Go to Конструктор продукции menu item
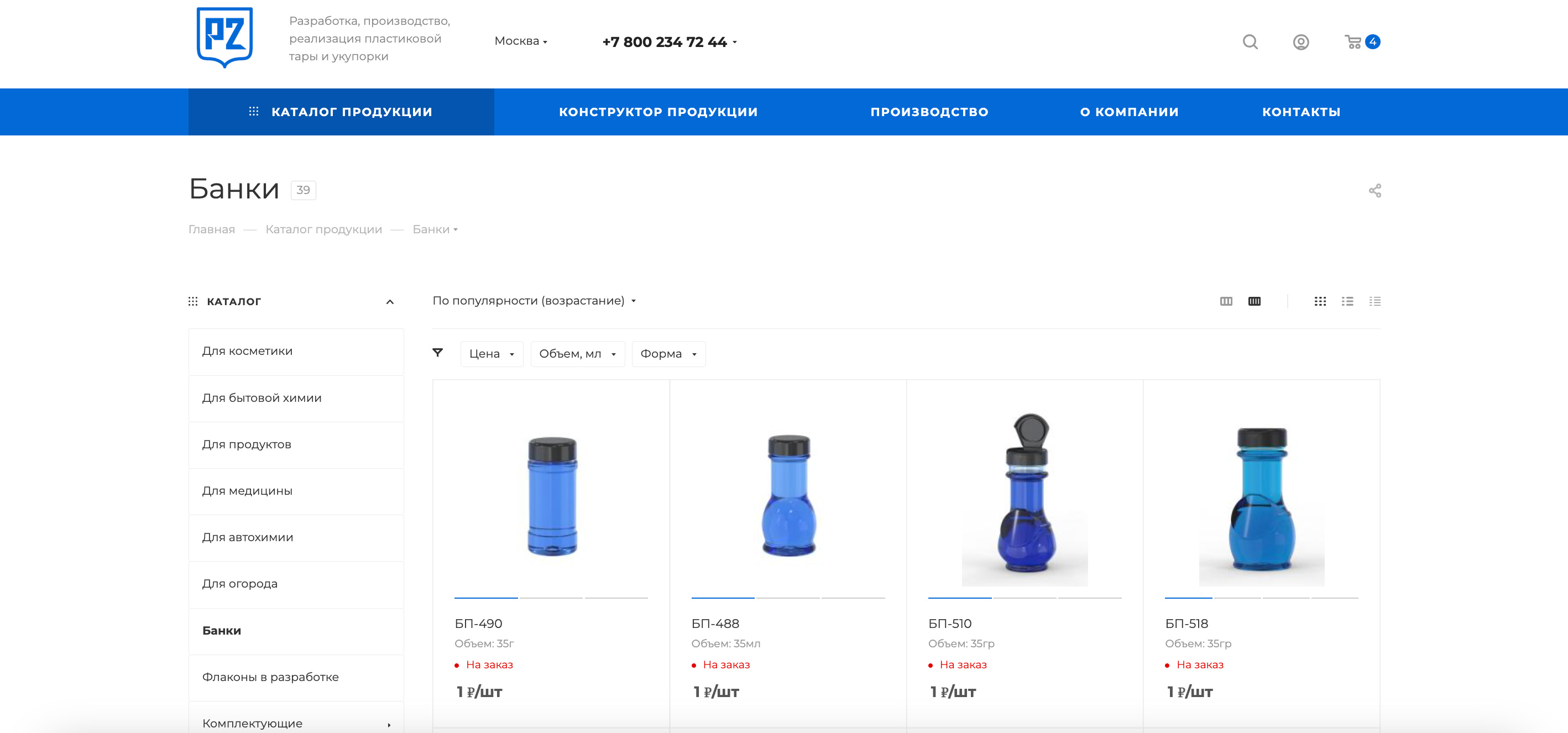1568x733 pixels. [658, 112]
